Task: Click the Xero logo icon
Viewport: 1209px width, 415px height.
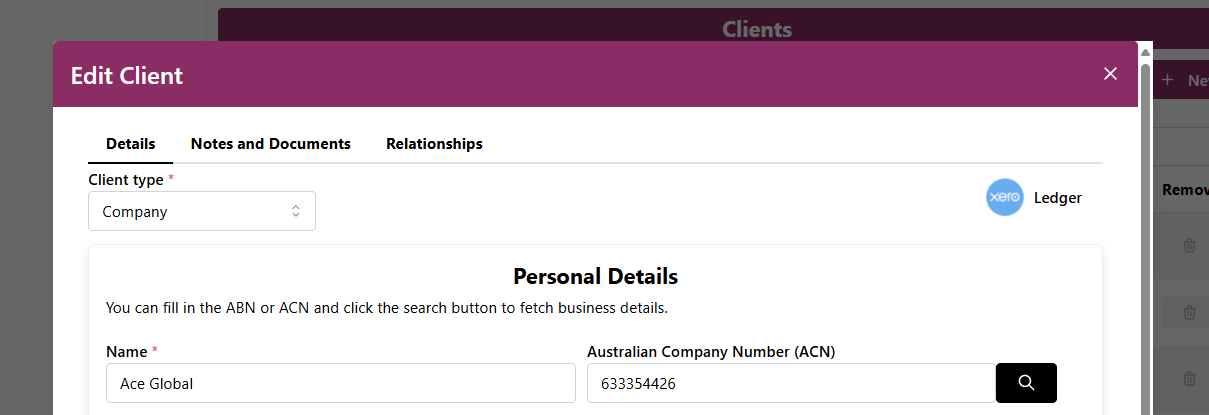Action: pos(1004,198)
